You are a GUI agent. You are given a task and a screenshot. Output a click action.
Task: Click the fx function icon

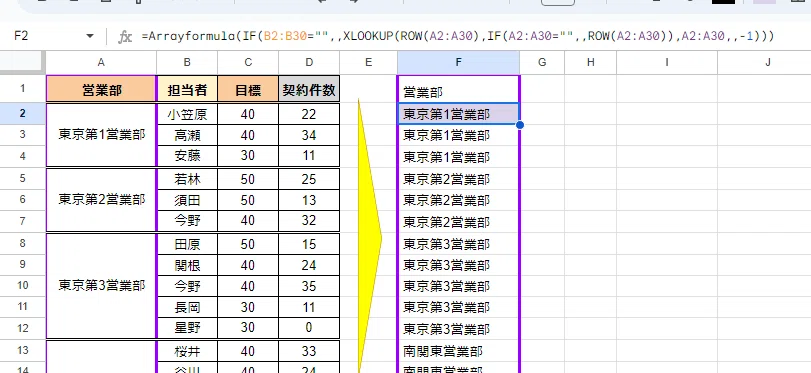(125, 37)
